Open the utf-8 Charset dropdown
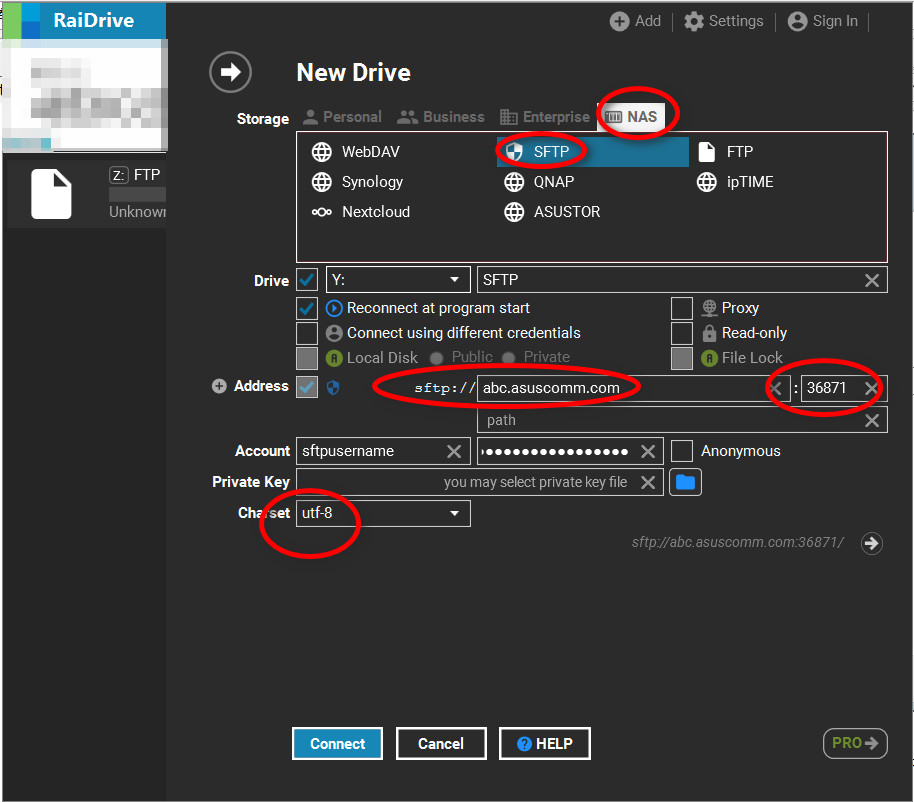914x802 pixels. (383, 513)
